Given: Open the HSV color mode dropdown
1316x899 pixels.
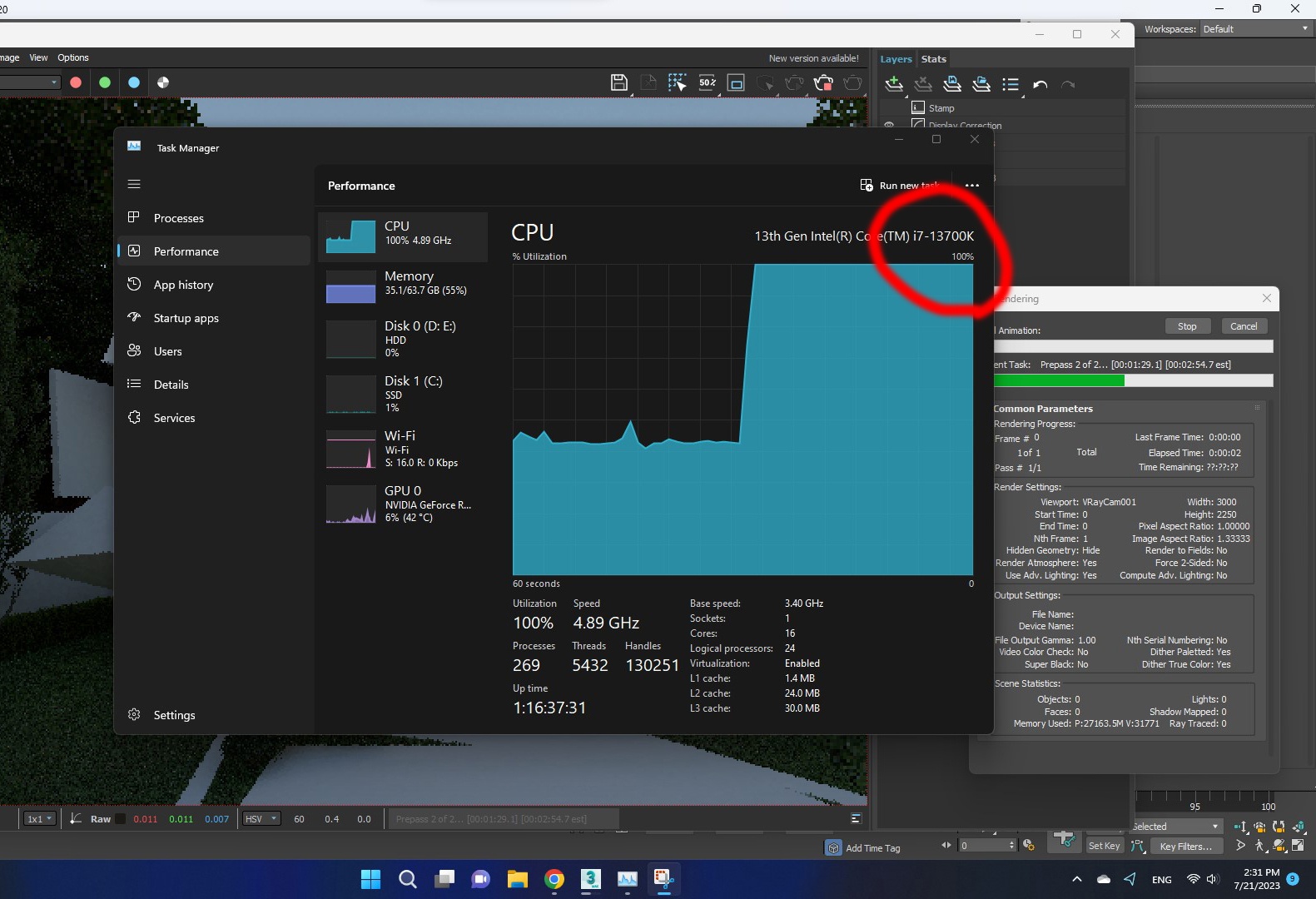Looking at the screenshot, I should pyautogui.click(x=261, y=819).
